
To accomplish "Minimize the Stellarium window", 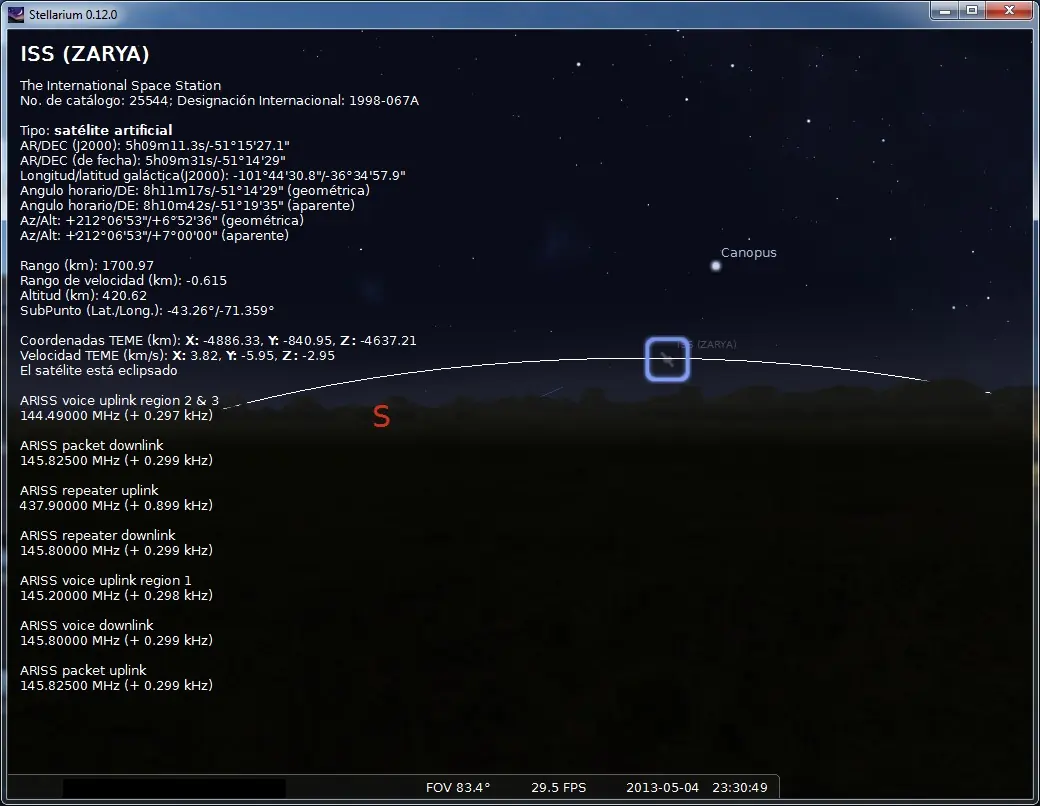I will pyautogui.click(x=944, y=11).
